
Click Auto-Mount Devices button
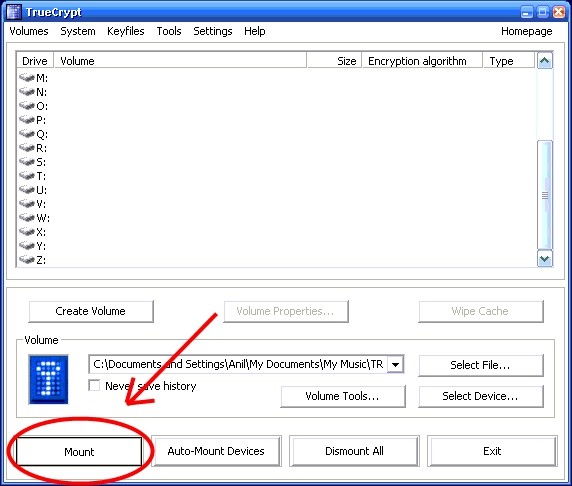216,451
